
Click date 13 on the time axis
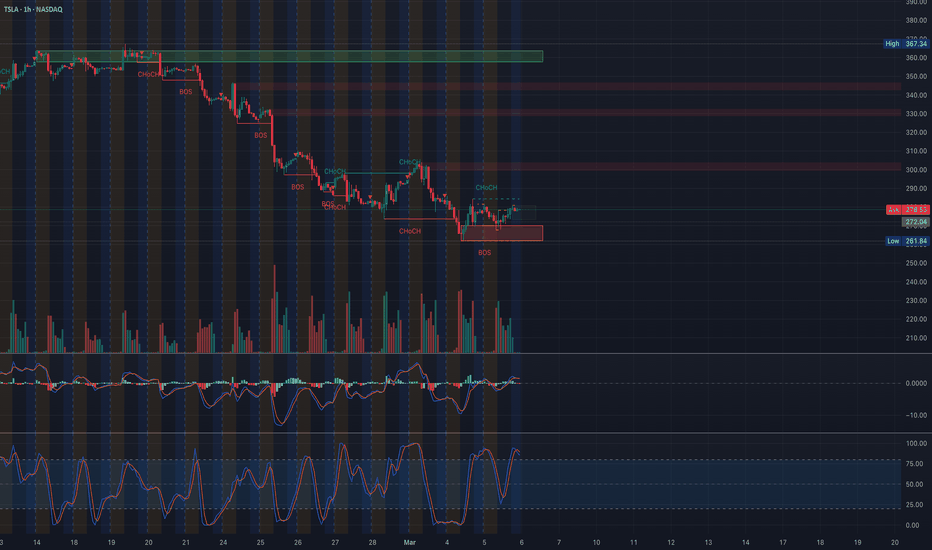click(708, 542)
